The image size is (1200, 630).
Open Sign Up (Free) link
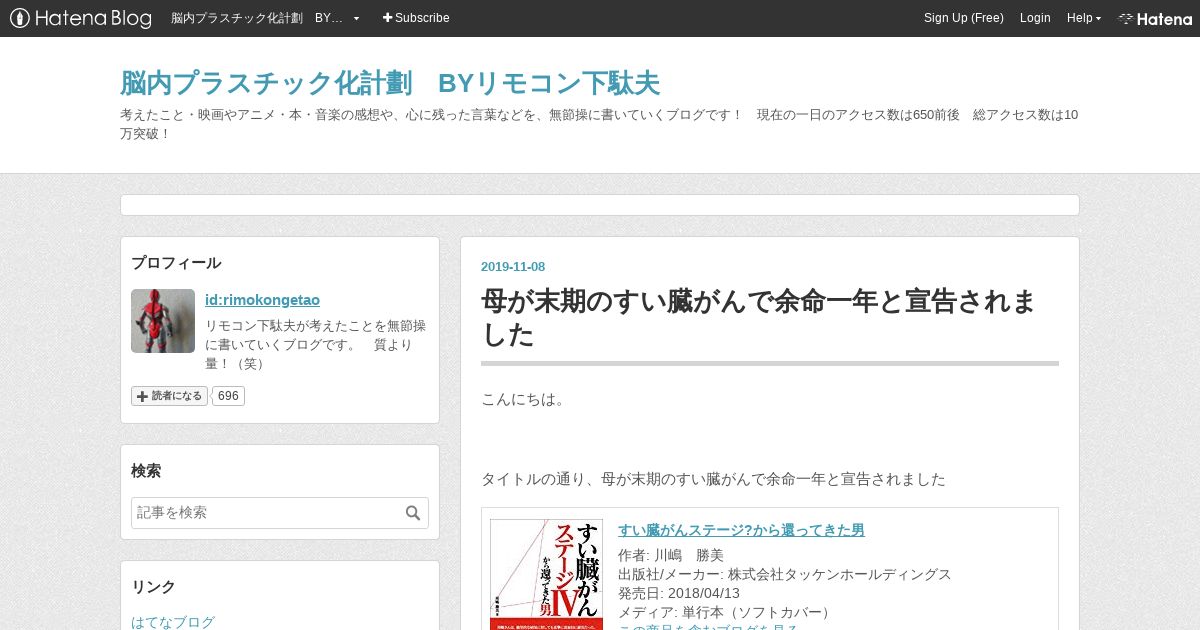point(963,18)
